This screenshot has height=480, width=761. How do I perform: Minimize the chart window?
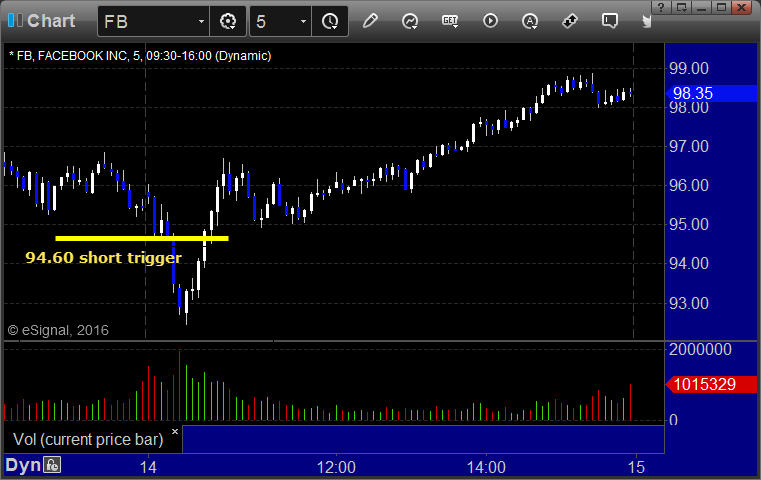pyautogui.click(x=701, y=7)
